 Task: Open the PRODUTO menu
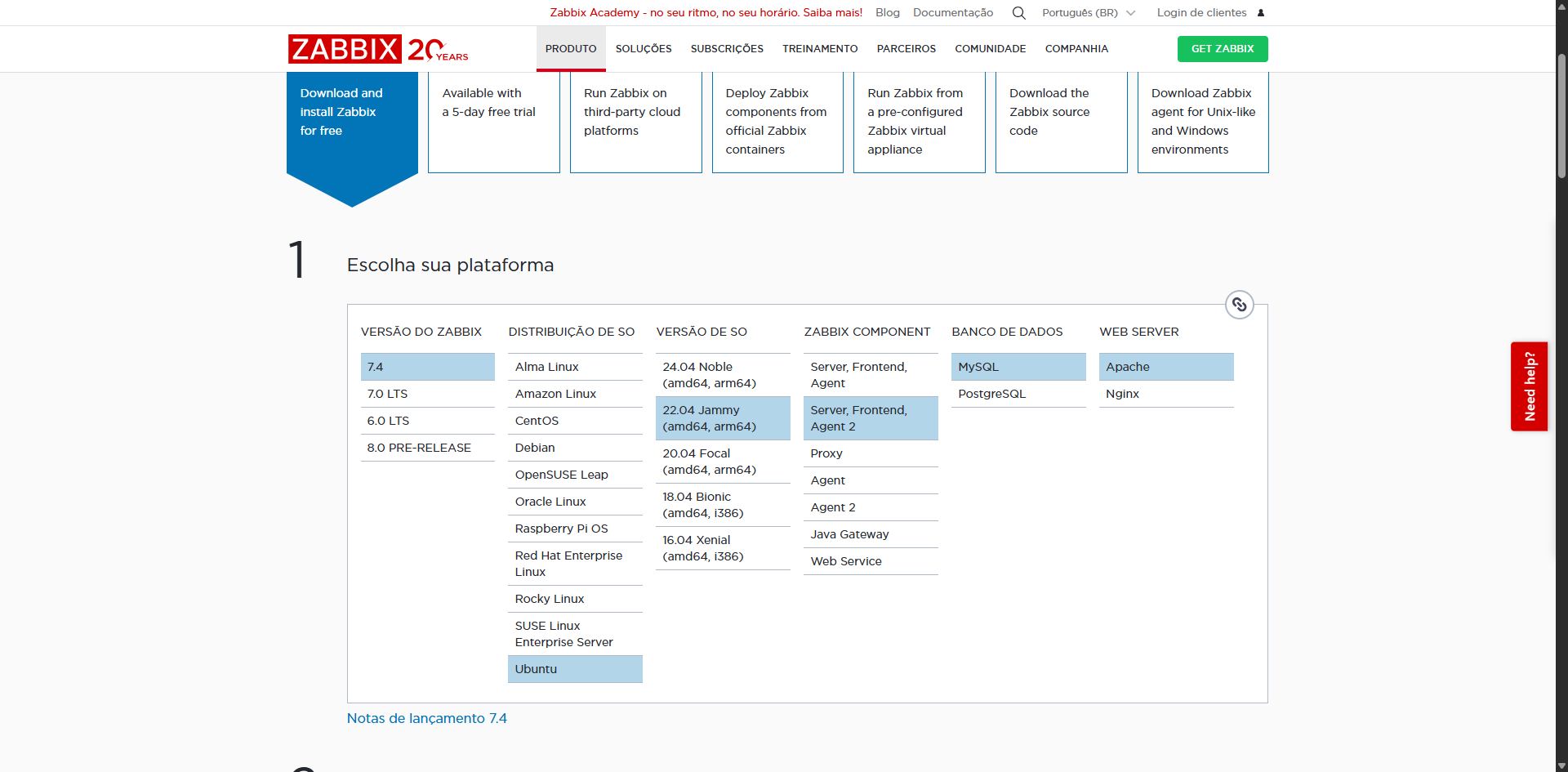[571, 49]
